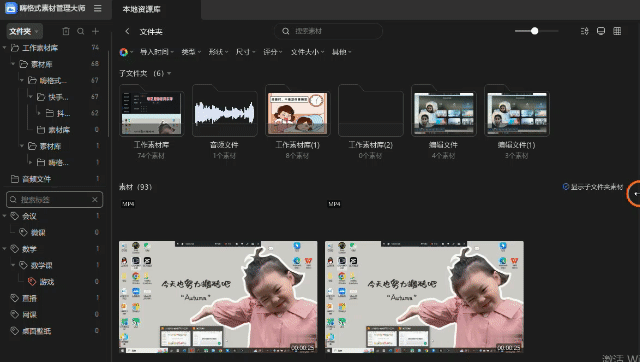Clear the tag search with the X icon
This screenshot has height=362, width=640.
[x=95, y=199]
